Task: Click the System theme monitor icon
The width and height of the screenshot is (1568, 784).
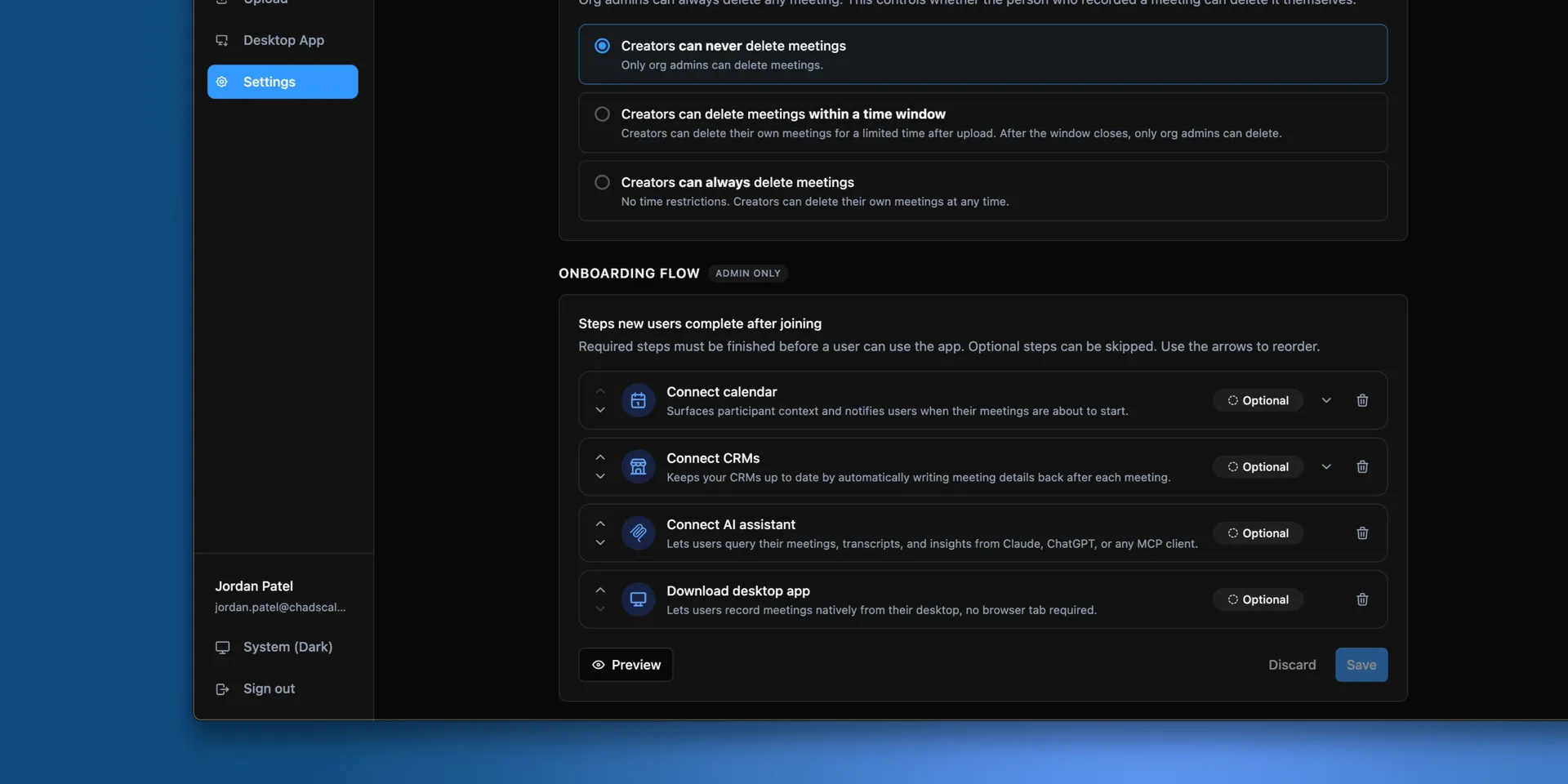Action: pyautogui.click(x=222, y=647)
